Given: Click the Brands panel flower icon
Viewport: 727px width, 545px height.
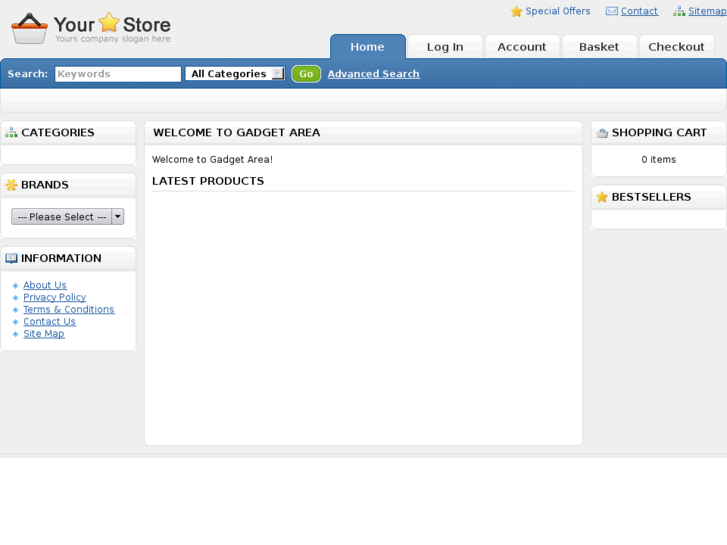Looking at the screenshot, I should coord(11,185).
